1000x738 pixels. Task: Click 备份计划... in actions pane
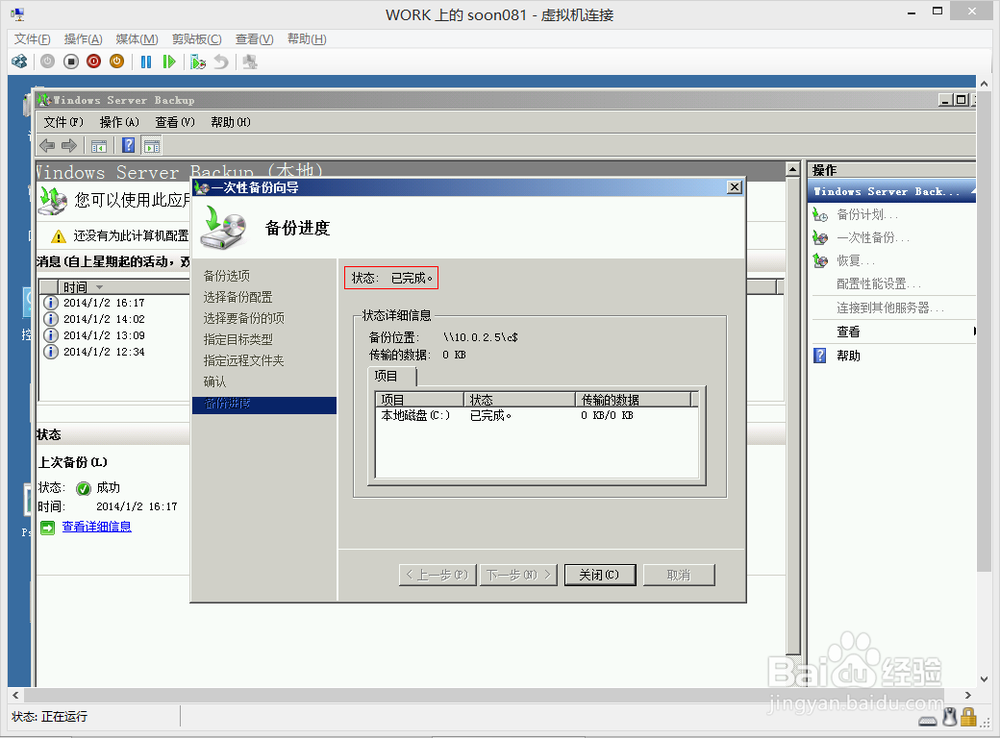click(x=867, y=214)
